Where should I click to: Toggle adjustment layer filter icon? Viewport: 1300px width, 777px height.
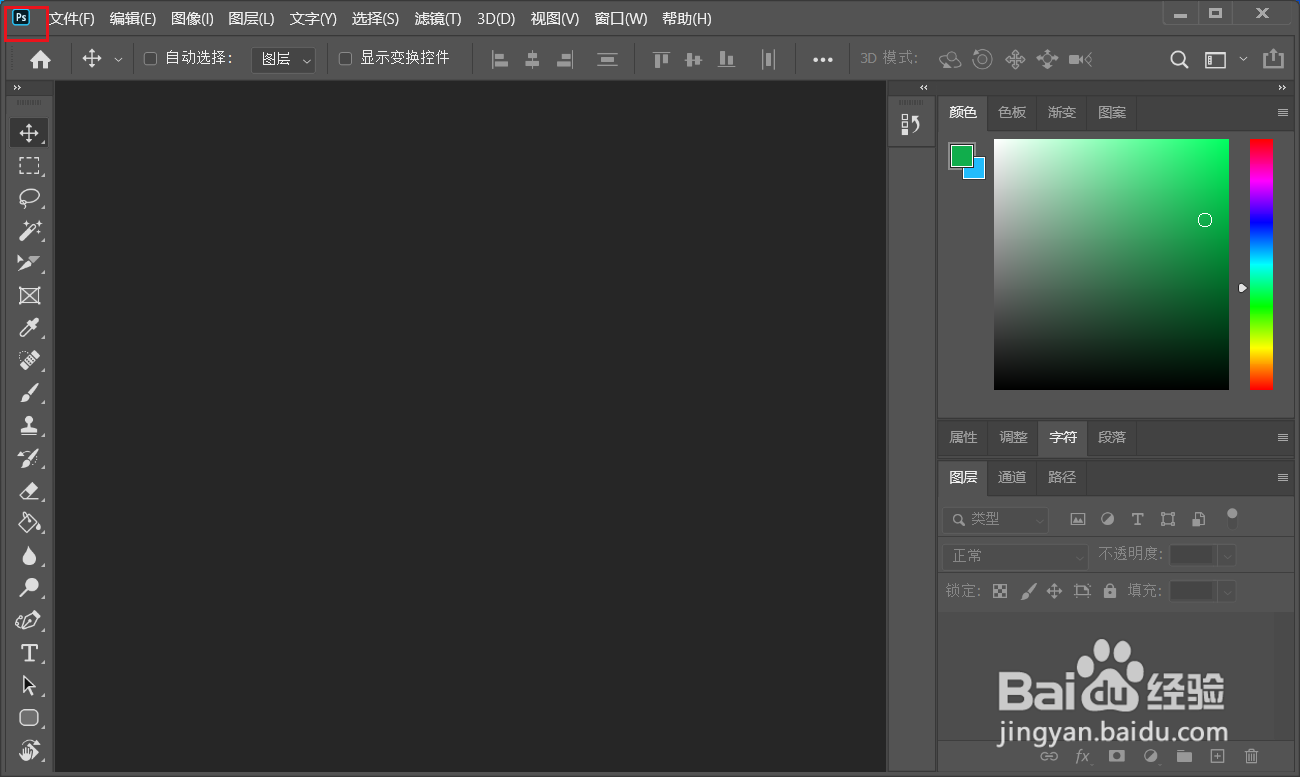click(1107, 519)
